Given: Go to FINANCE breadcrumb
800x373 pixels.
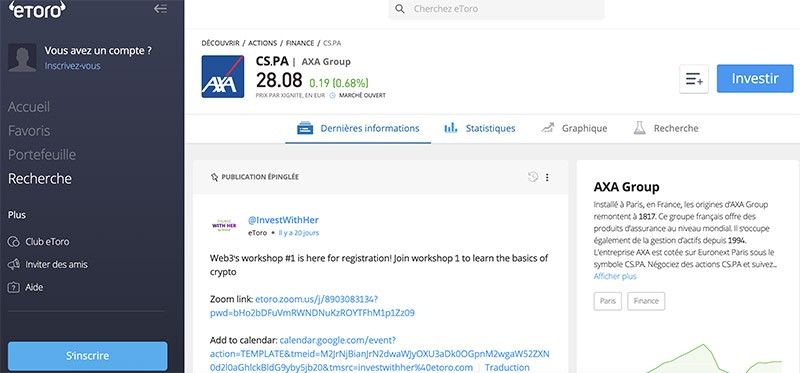Looking at the screenshot, I should tap(300, 43).
